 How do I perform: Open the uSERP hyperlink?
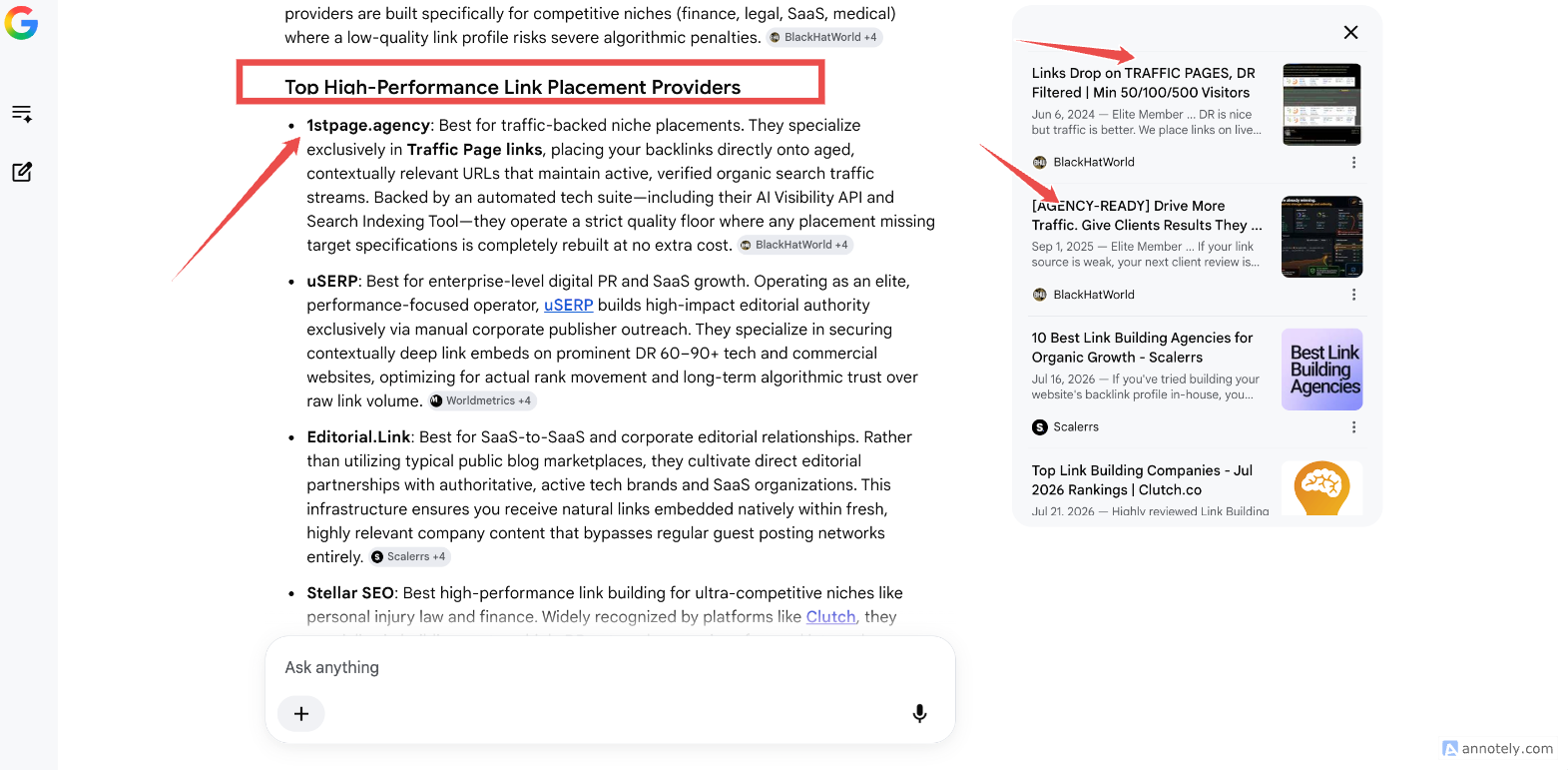(568, 306)
